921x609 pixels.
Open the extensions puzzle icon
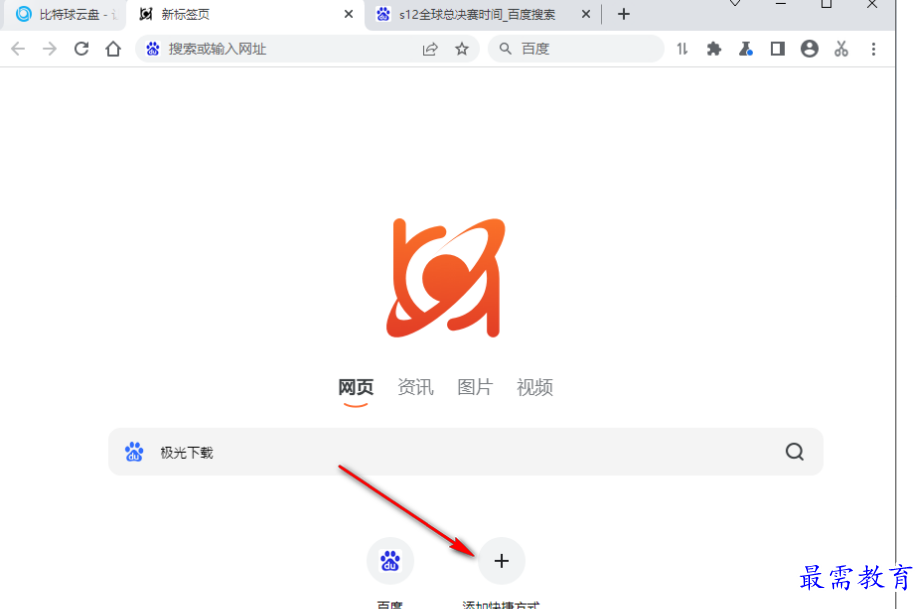tap(714, 49)
